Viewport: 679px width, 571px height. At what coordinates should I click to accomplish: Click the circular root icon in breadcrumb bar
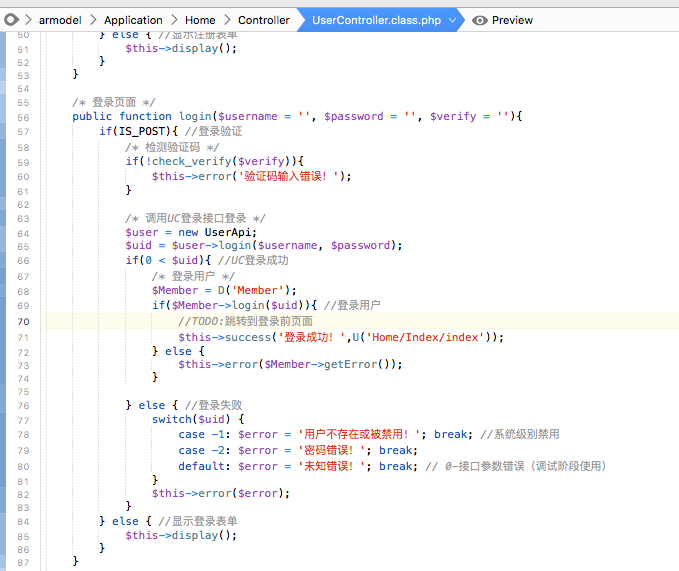[11, 20]
